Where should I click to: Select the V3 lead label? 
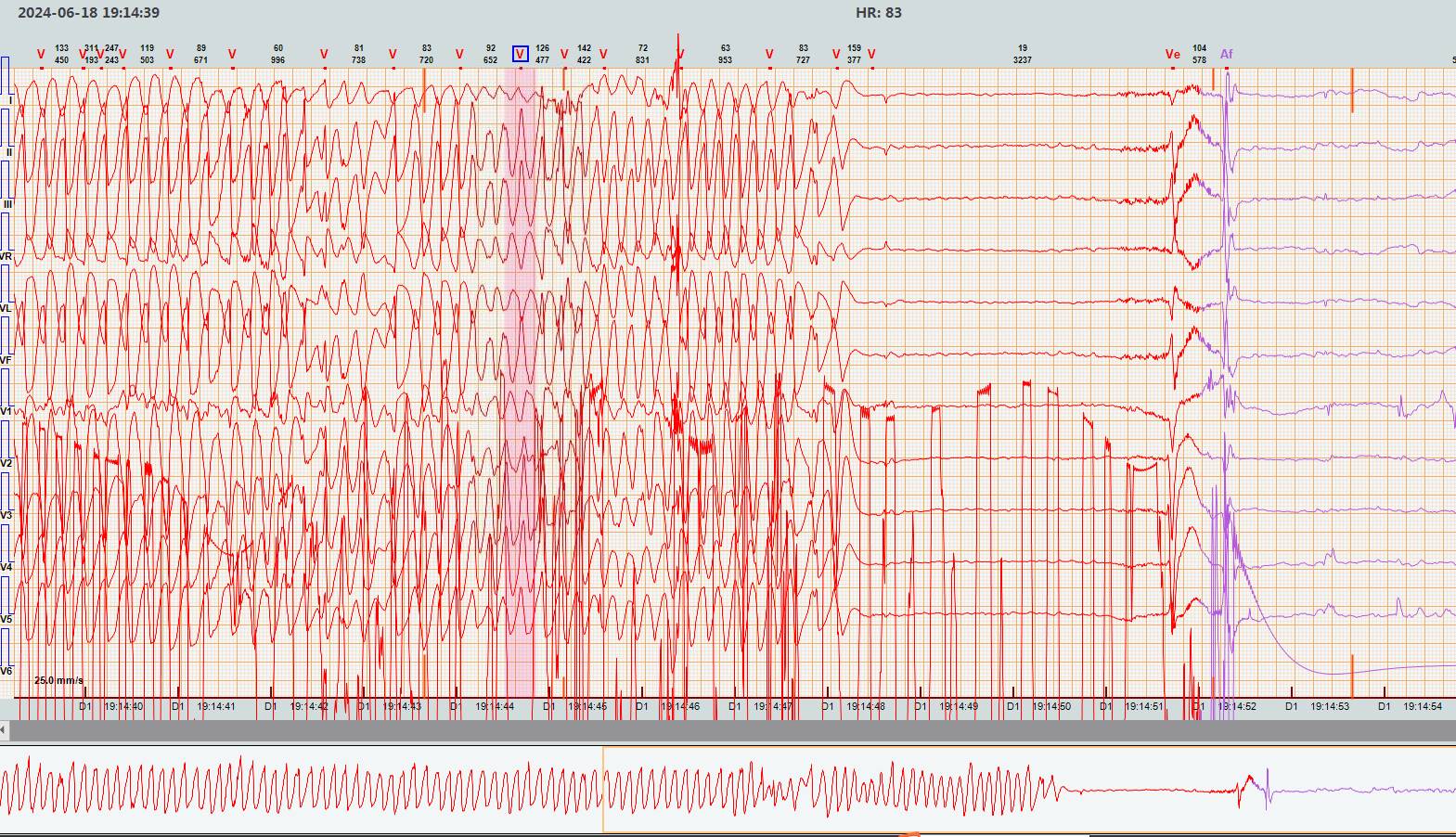coord(6,515)
